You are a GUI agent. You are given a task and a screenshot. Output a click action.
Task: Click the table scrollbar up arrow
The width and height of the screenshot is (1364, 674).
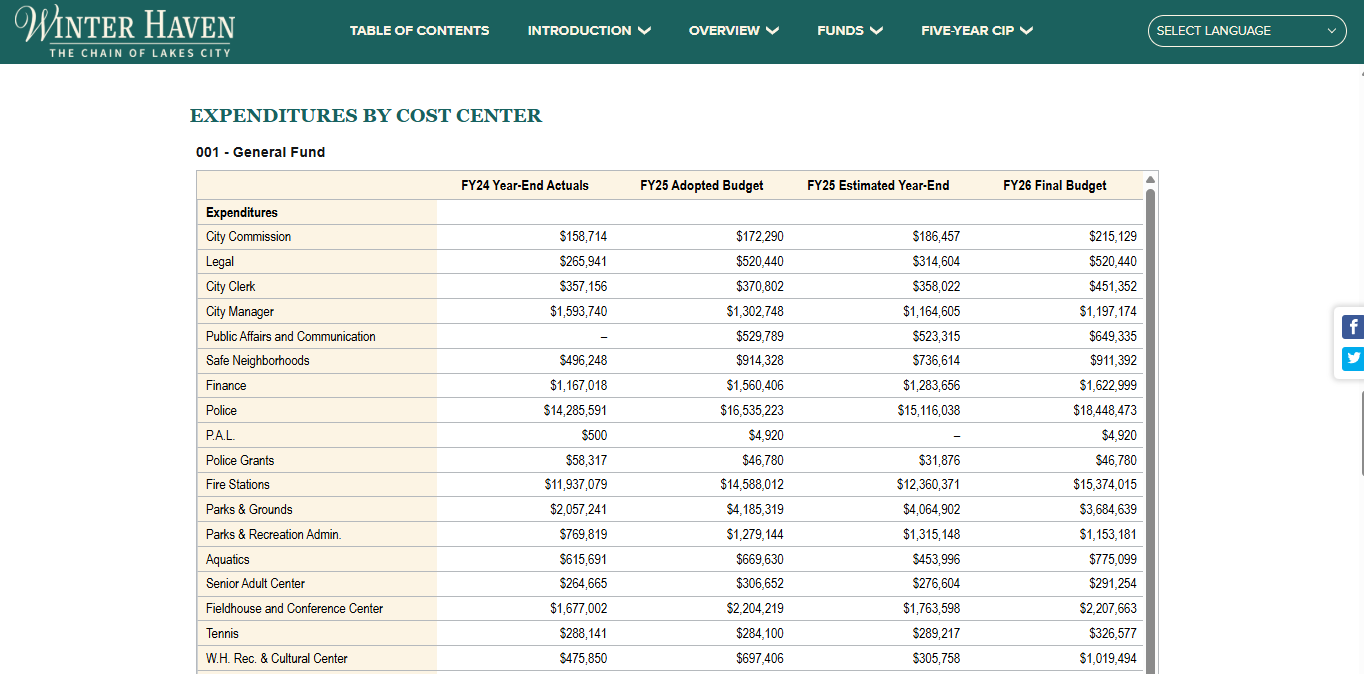click(x=1150, y=179)
